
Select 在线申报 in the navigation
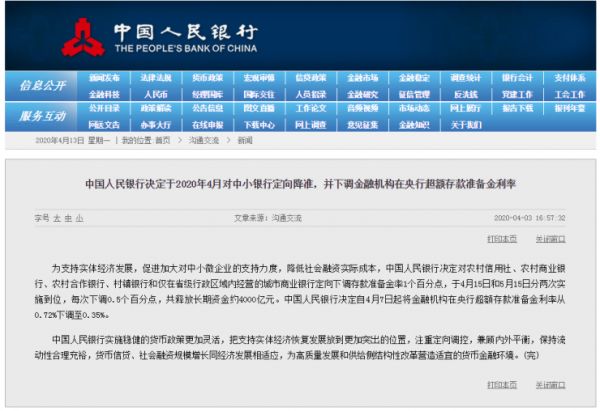coord(207,125)
